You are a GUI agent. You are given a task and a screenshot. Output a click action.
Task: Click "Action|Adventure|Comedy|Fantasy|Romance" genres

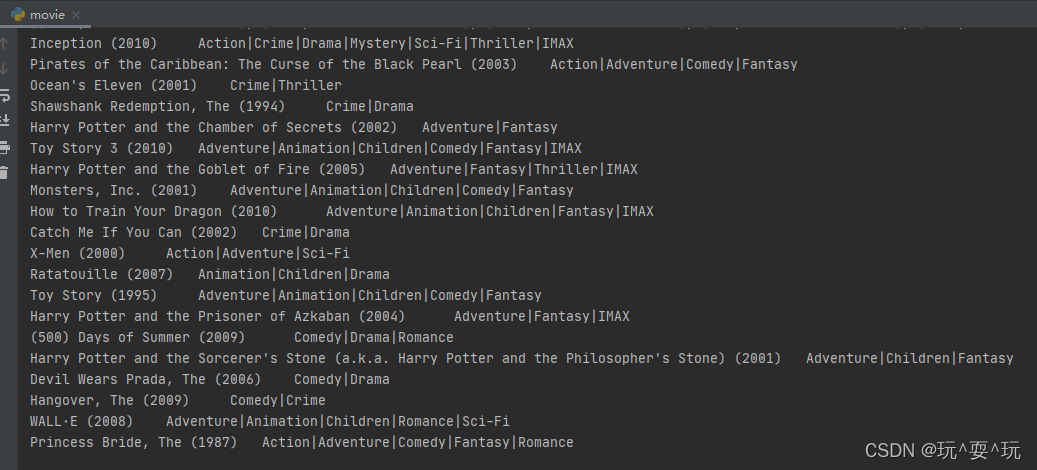(x=418, y=443)
